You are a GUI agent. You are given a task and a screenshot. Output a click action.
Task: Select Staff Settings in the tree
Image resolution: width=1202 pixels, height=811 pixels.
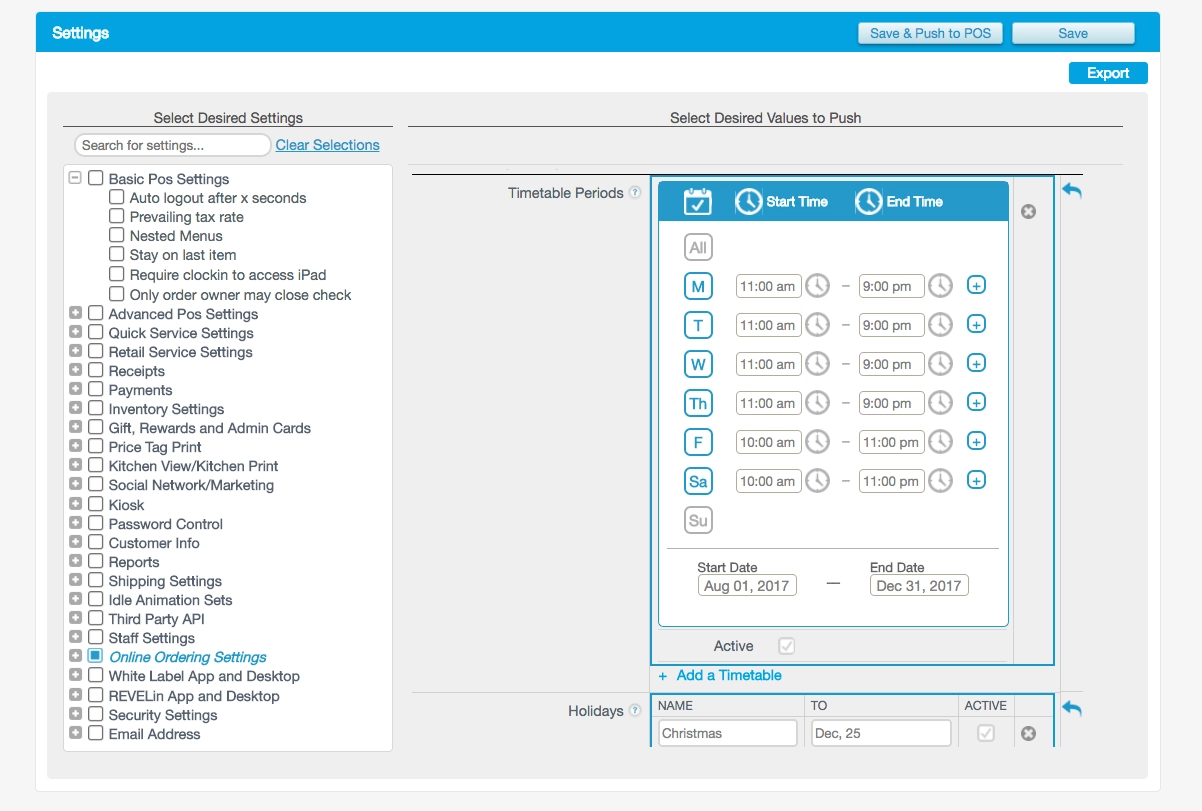click(152, 638)
